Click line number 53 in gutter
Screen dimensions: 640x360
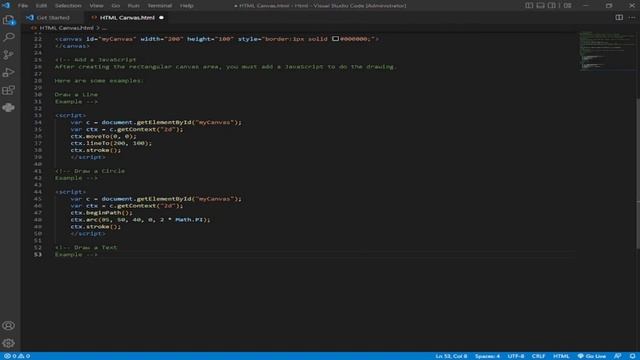click(38, 254)
